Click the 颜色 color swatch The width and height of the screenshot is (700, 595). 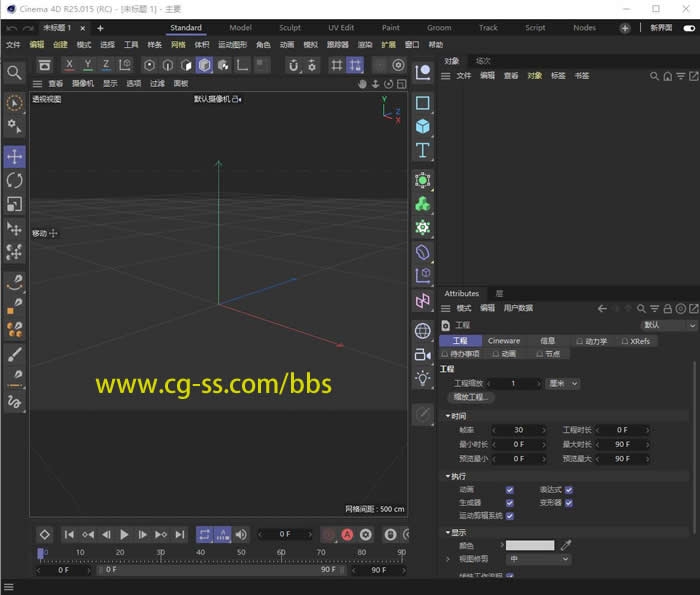529,545
